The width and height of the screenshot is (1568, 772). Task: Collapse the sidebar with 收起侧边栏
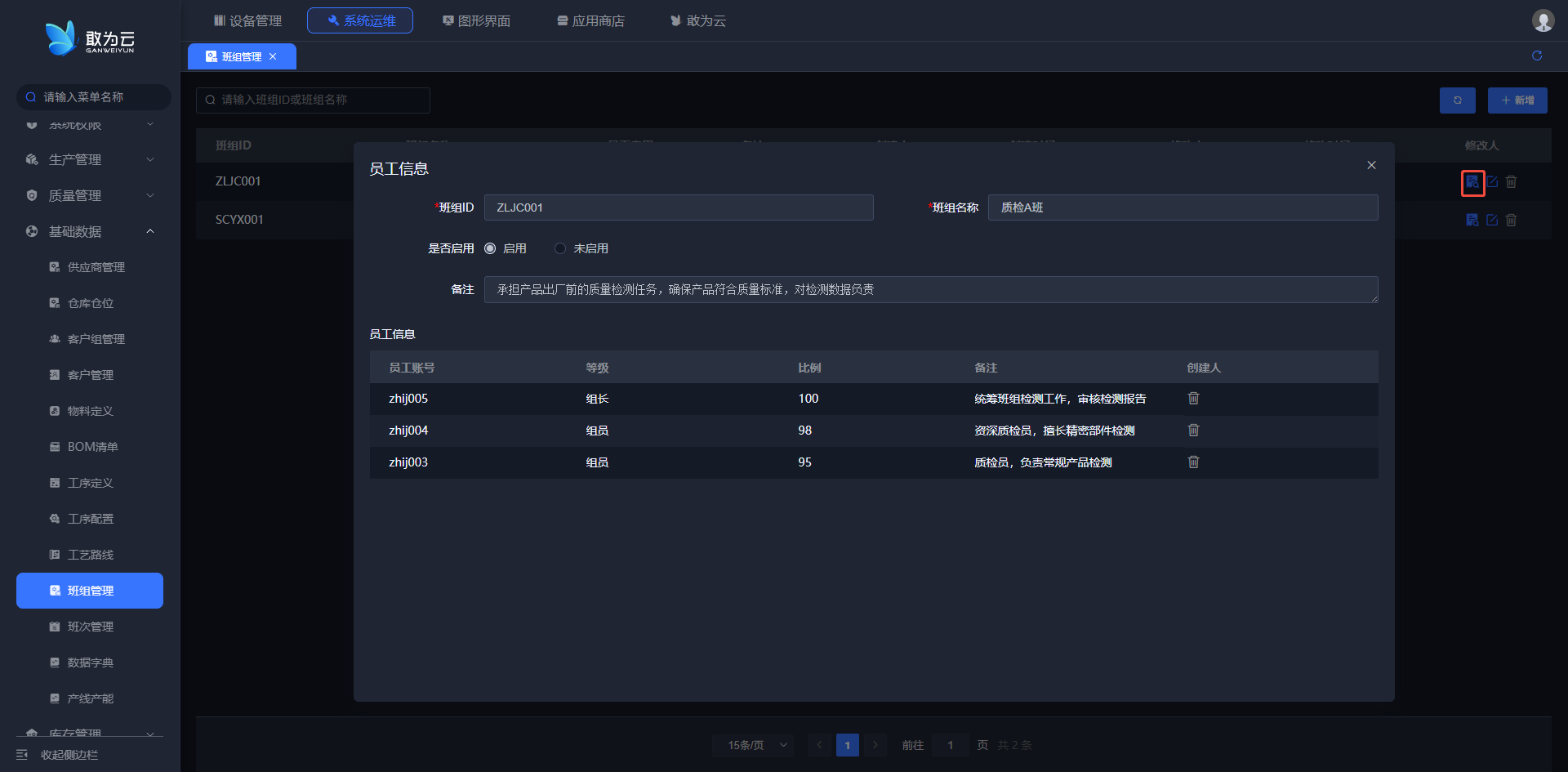pyautogui.click(x=69, y=755)
